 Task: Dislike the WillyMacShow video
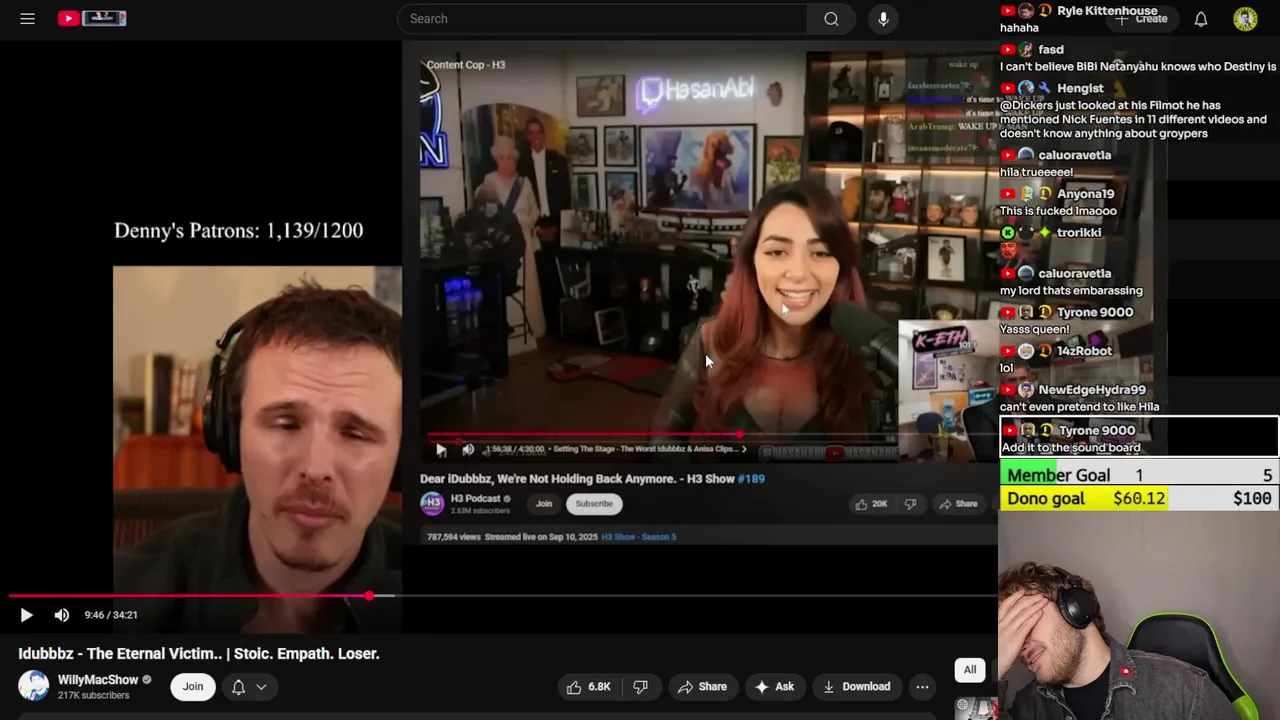pyautogui.click(x=641, y=686)
